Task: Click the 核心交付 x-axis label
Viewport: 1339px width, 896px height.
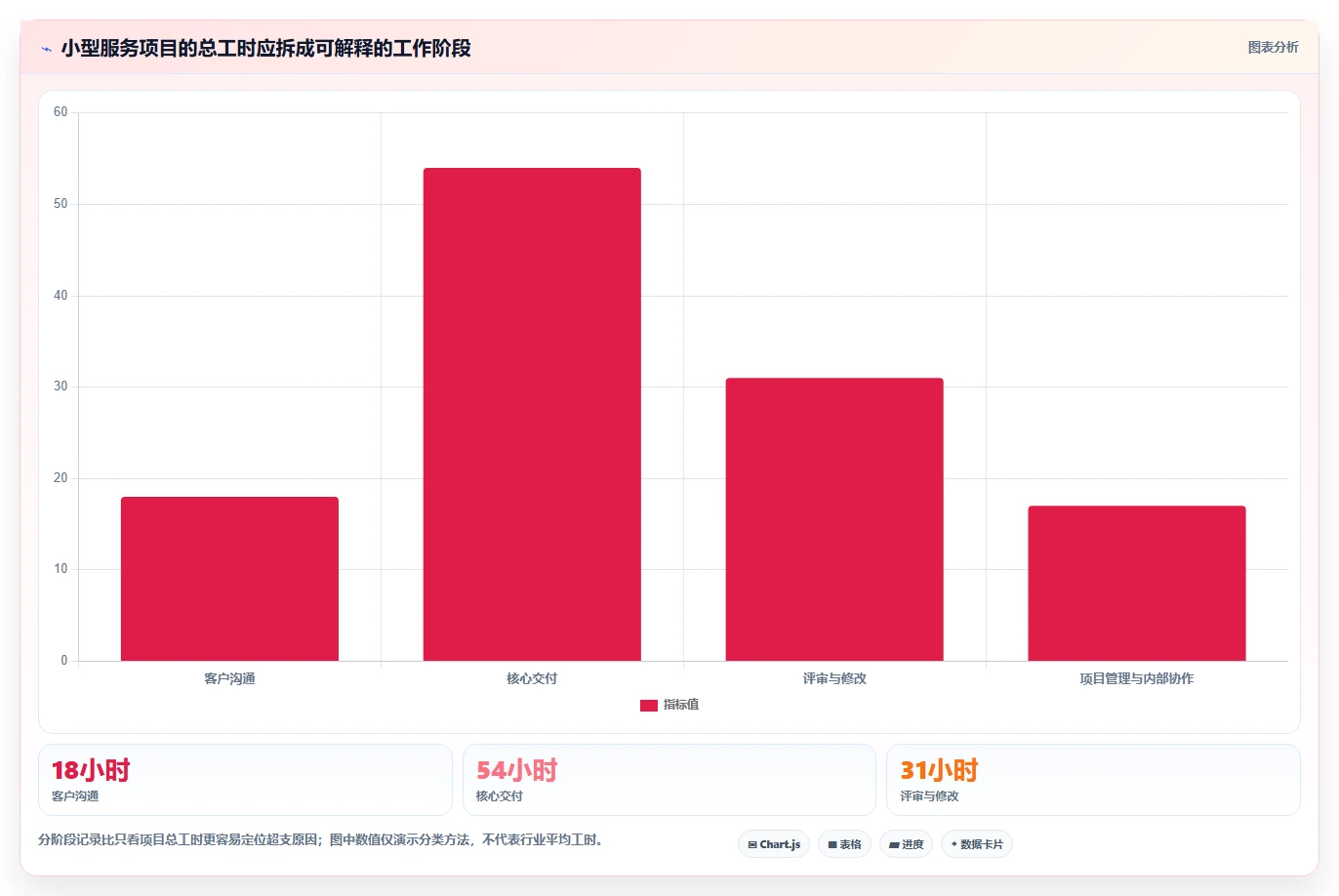Action: point(532,678)
